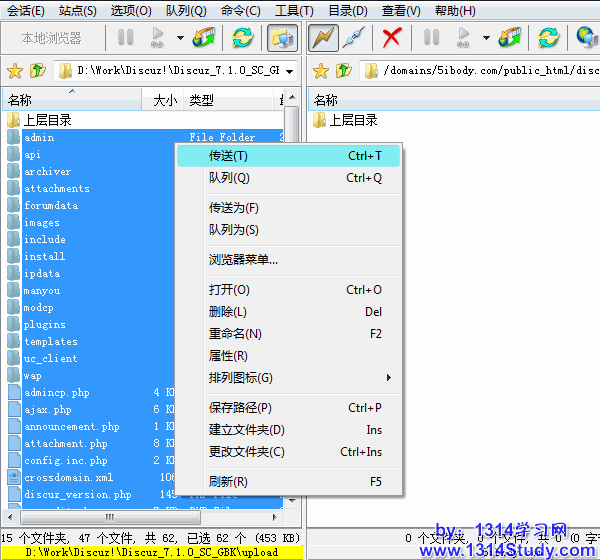Image resolution: width=600 pixels, height=560 pixels.
Task: Open dropdown arrow beside local transfer icon
Action: 180,39
